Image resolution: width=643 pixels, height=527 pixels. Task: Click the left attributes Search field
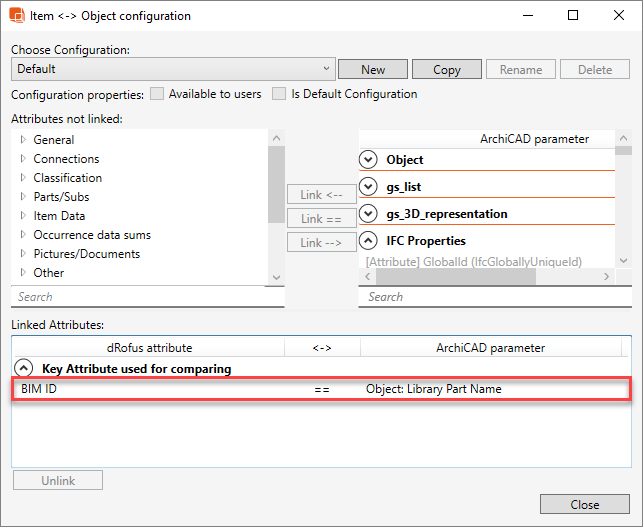pyautogui.click(x=147, y=297)
